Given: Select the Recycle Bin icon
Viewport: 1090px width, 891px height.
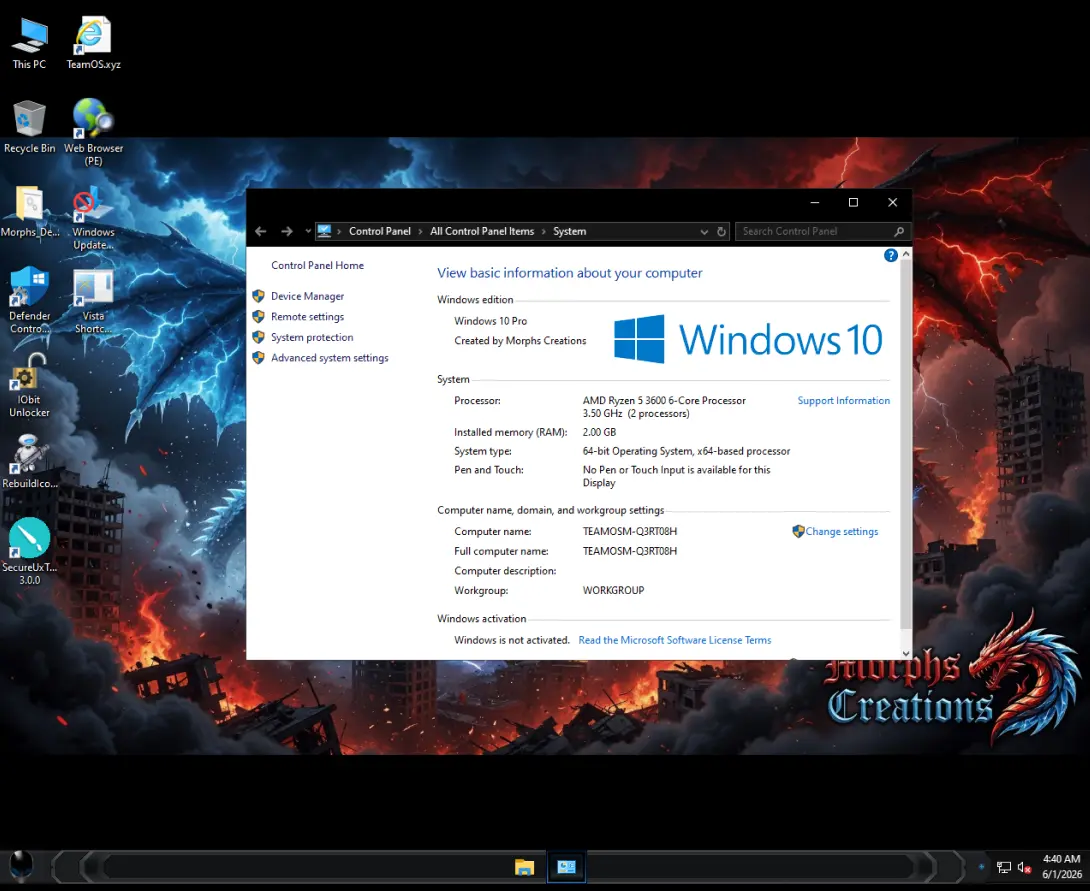Looking at the screenshot, I should 29,126.
